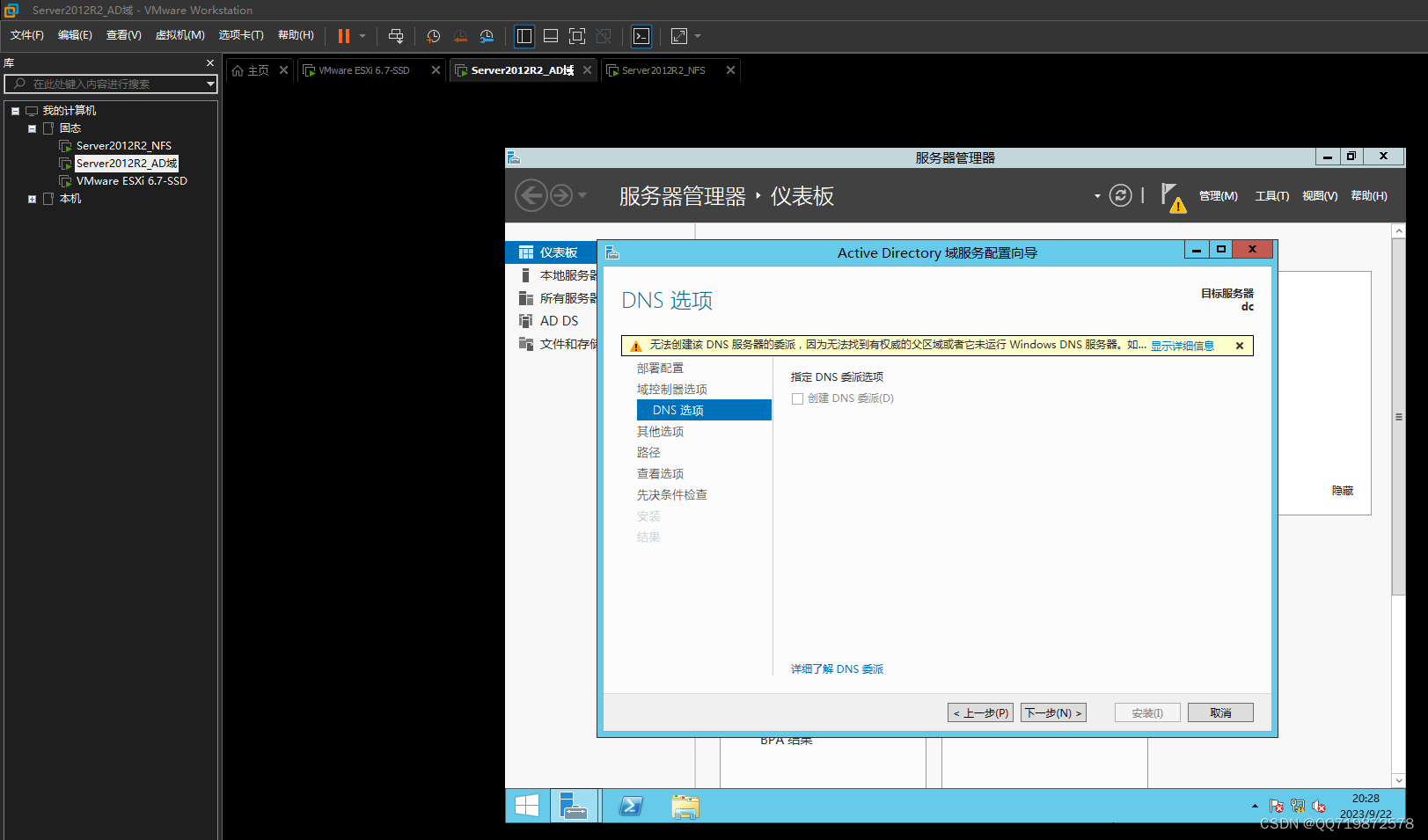Open the dropdown next to the pause button

(x=362, y=36)
